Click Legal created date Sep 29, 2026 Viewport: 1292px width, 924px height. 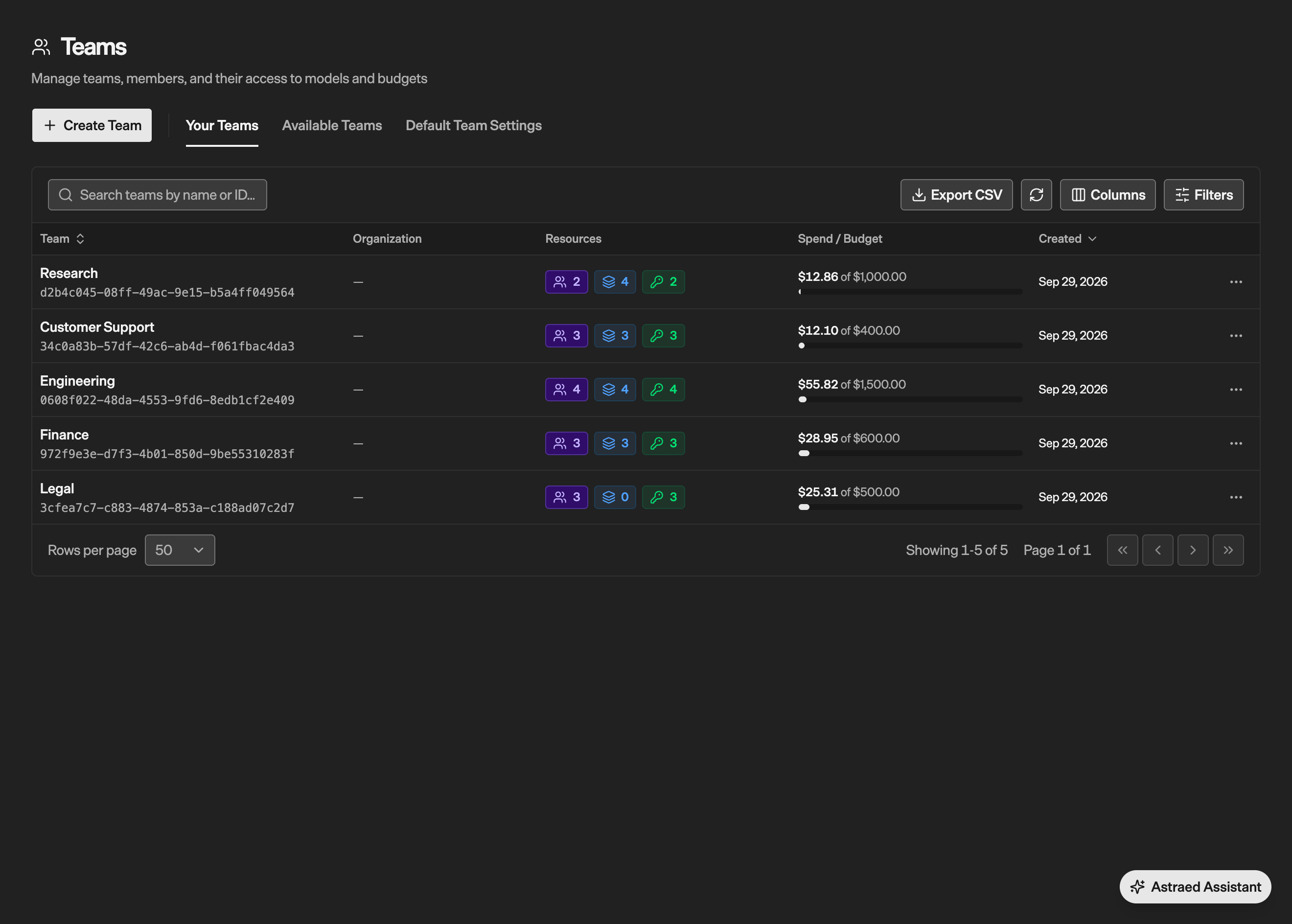tap(1073, 497)
